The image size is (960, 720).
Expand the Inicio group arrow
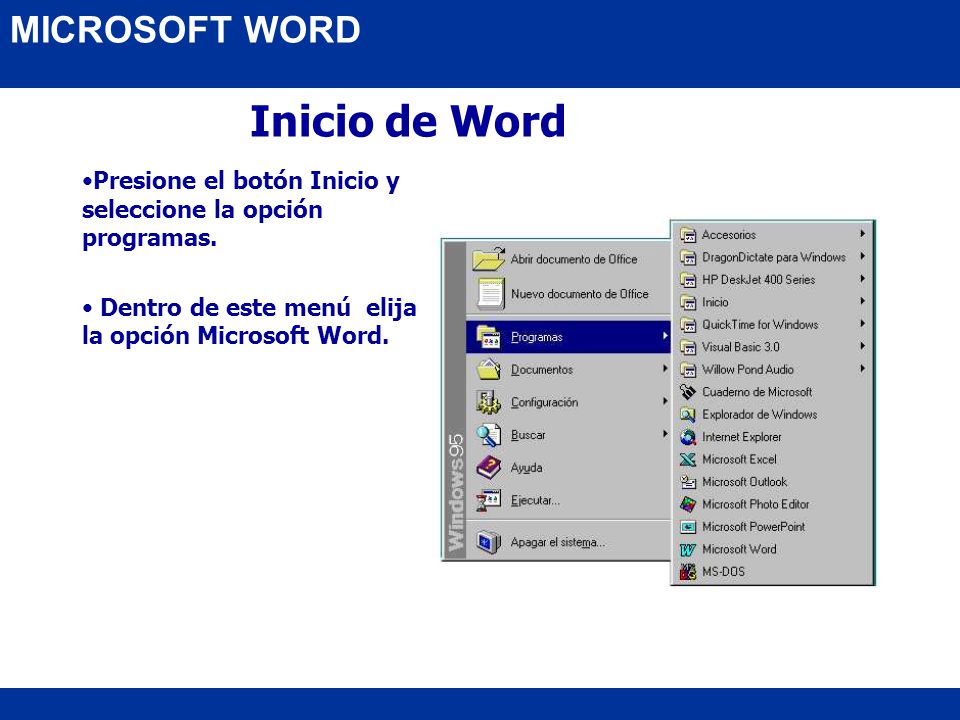[862, 301]
